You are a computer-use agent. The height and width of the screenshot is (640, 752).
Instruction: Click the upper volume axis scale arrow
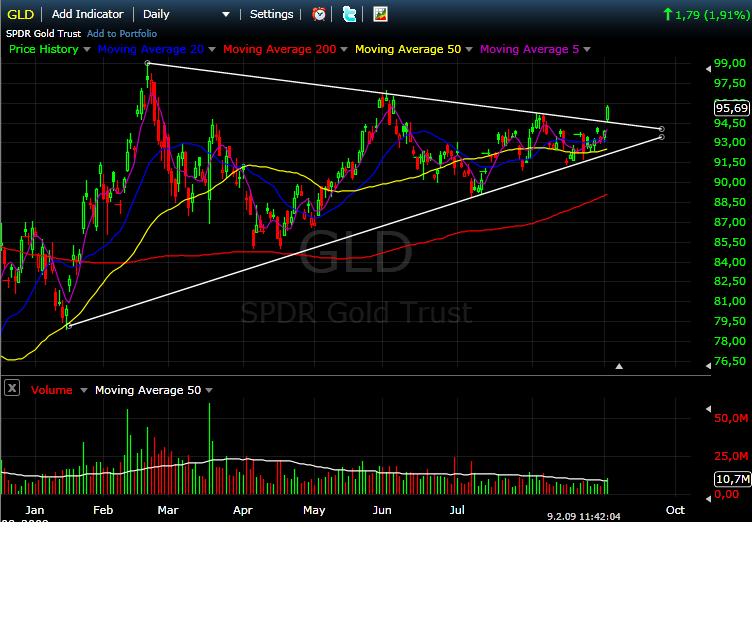(708, 409)
